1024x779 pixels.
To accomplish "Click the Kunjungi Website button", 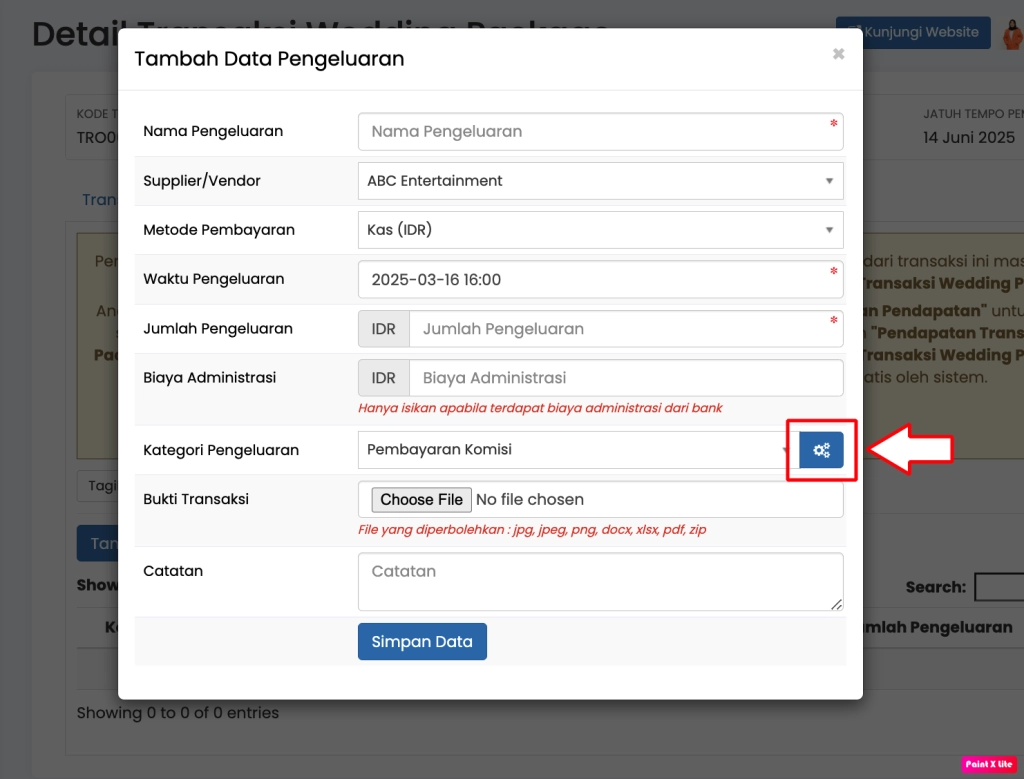I will point(912,32).
